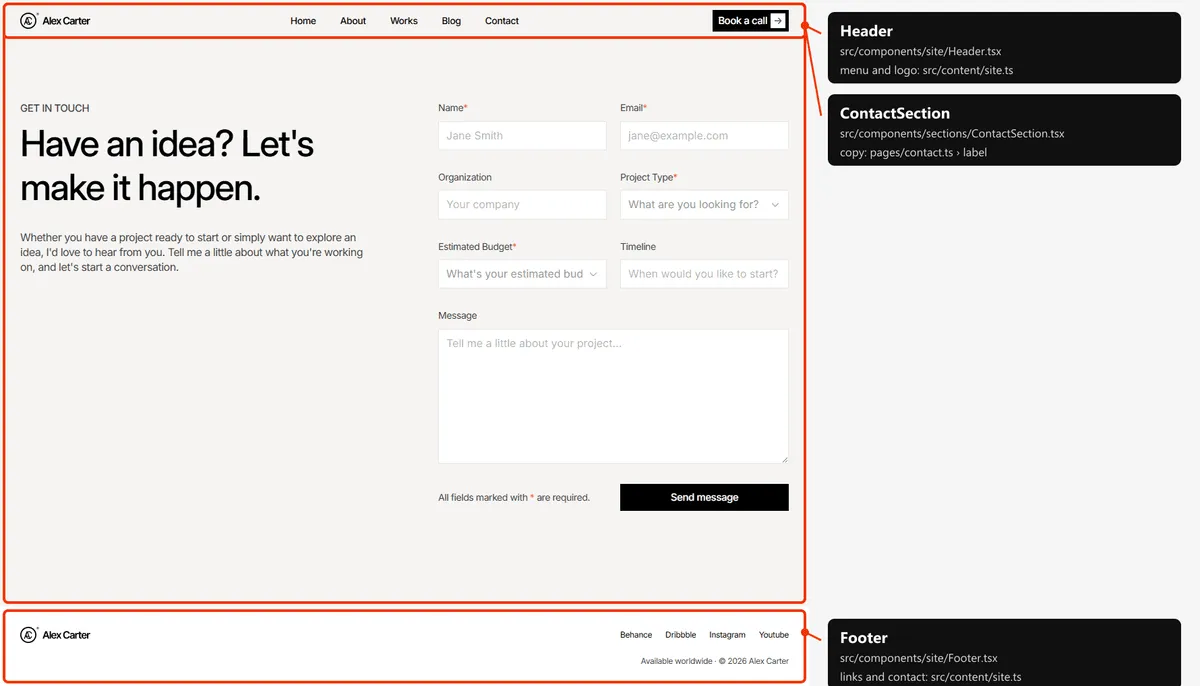Click the Book a call button
Screen dimensions: 1200x686
click(x=751, y=21)
